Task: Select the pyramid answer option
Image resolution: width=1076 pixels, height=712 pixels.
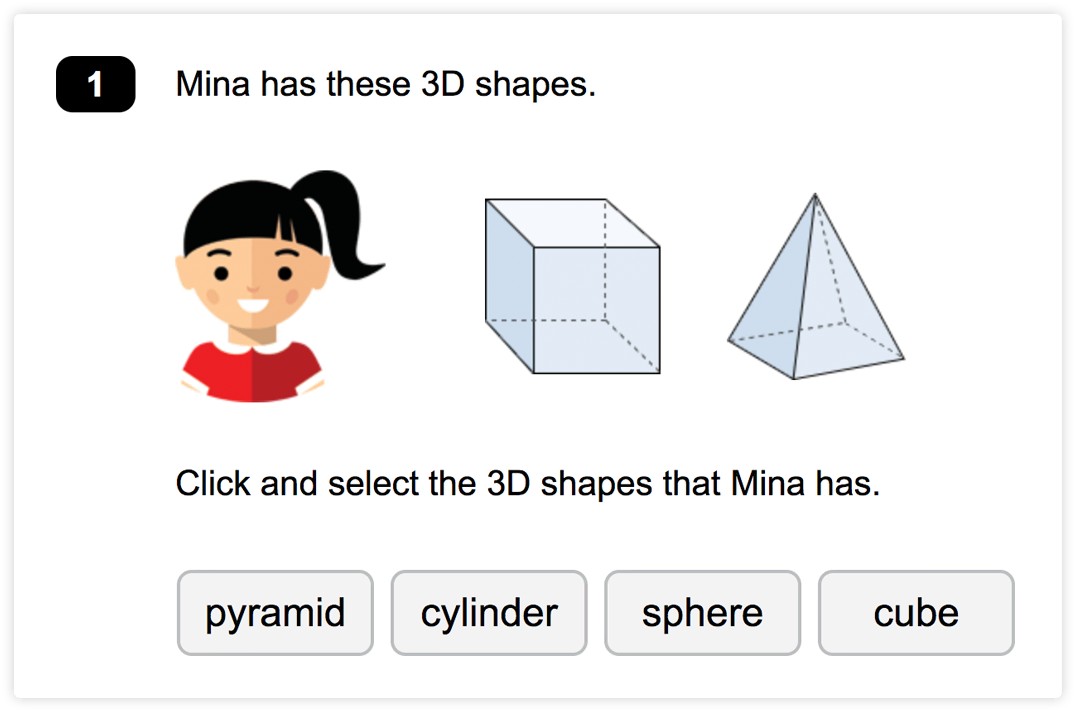Action: point(275,613)
